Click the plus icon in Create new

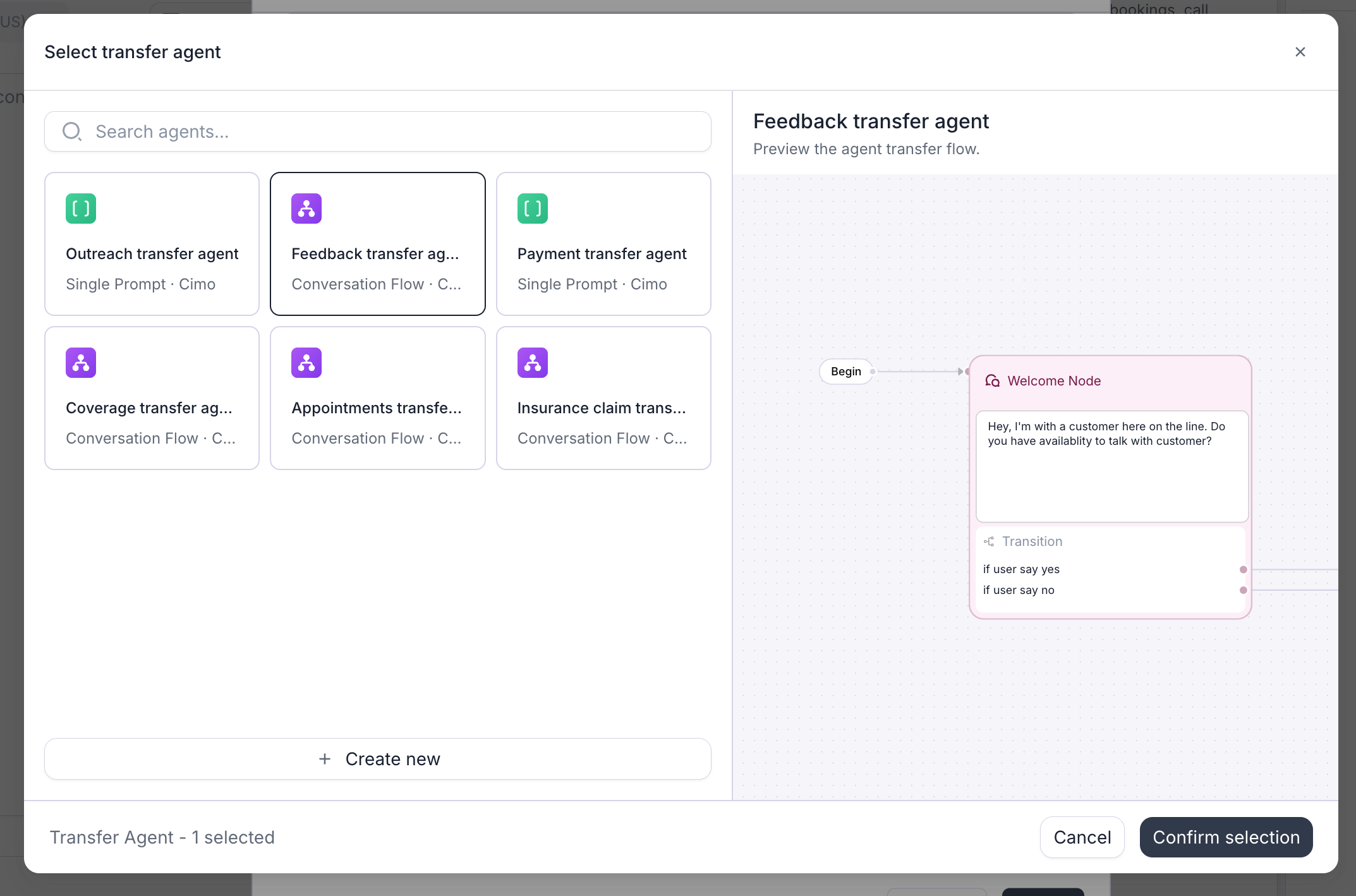[325, 759]
